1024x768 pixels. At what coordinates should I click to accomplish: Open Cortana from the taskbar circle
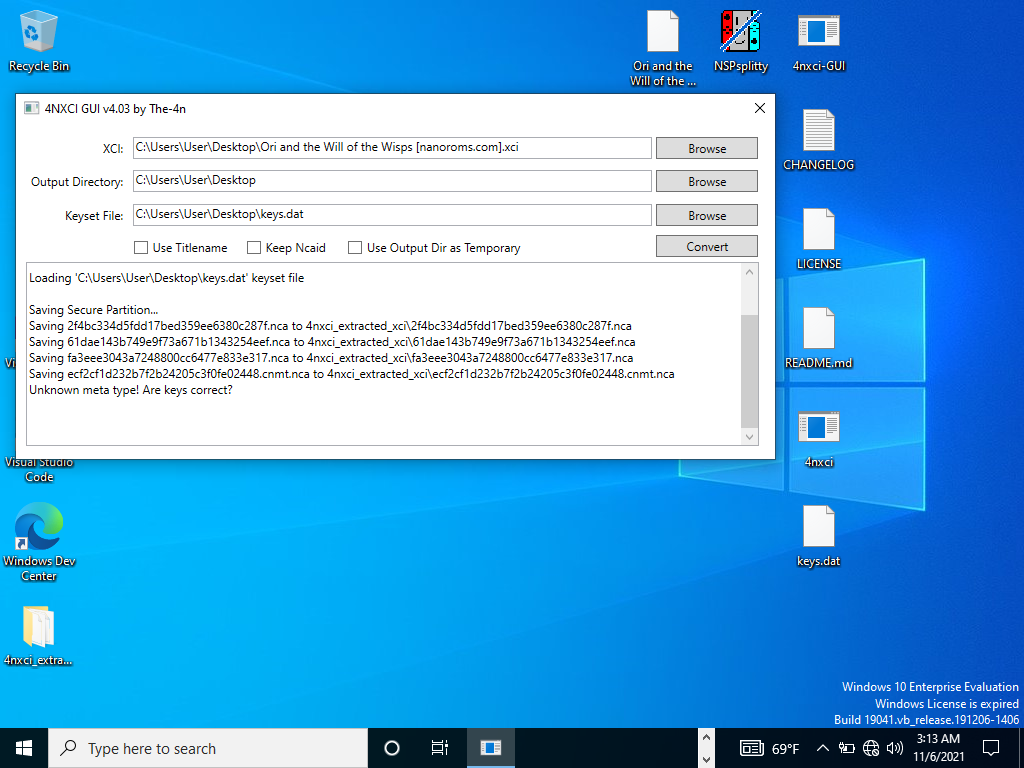[392, 748]
